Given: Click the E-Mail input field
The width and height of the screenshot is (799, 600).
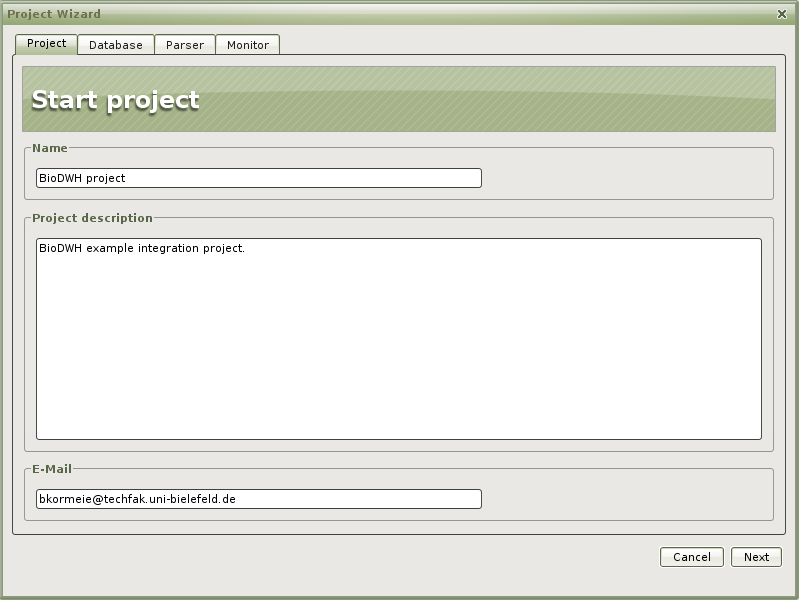Looking at the screenshot, I should click(259, 499).
